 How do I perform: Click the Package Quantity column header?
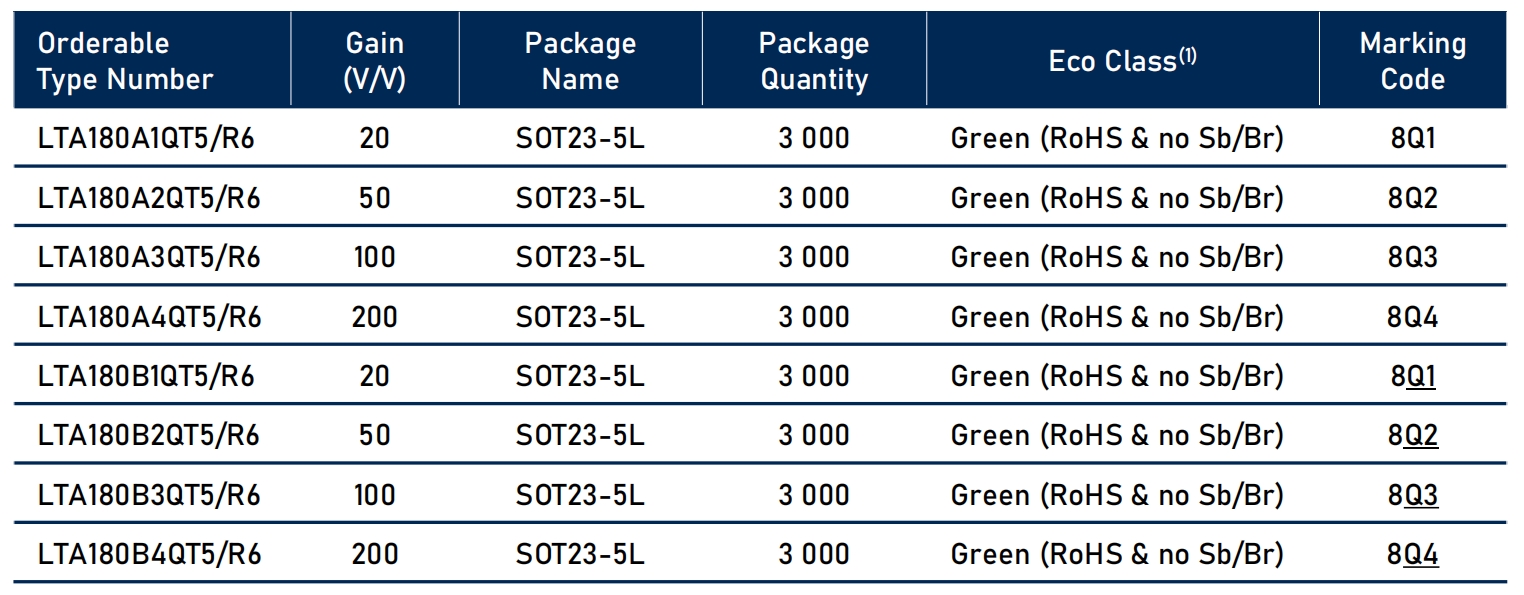point(813,61)
